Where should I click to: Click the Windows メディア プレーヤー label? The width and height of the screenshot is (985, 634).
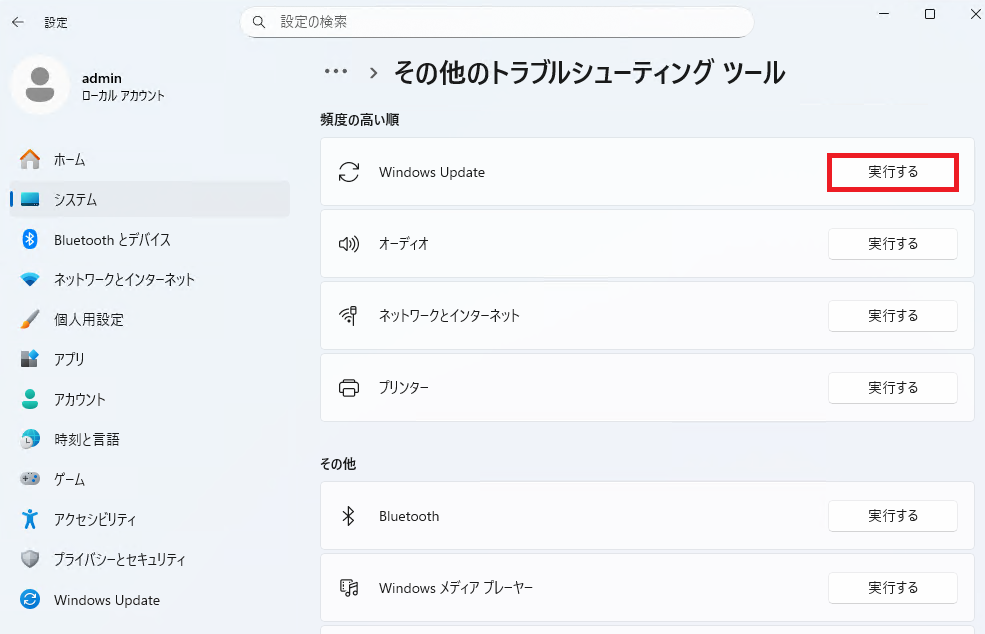[x=455, y=588]
